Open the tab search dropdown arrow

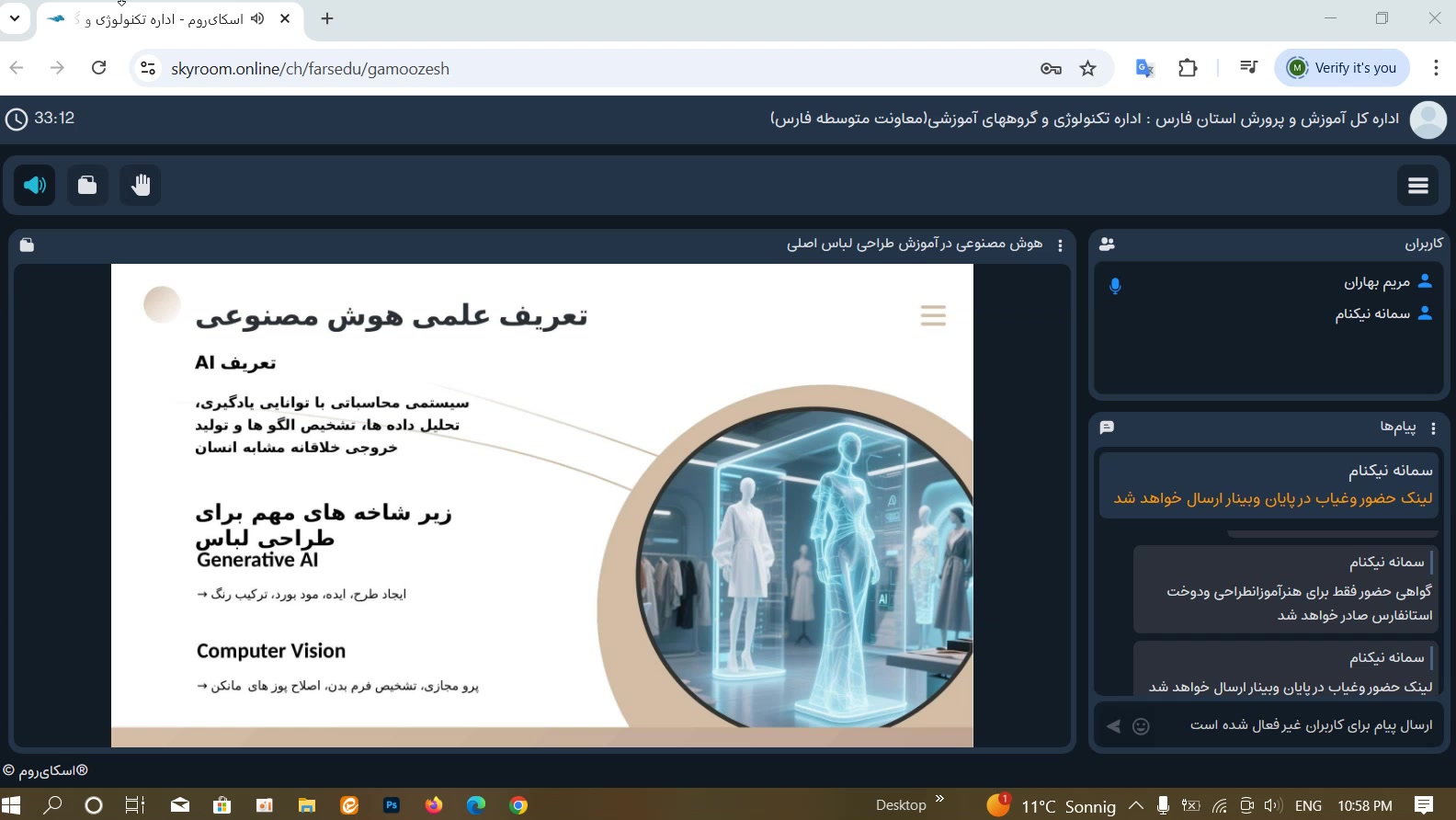click(x=15, y=18)
